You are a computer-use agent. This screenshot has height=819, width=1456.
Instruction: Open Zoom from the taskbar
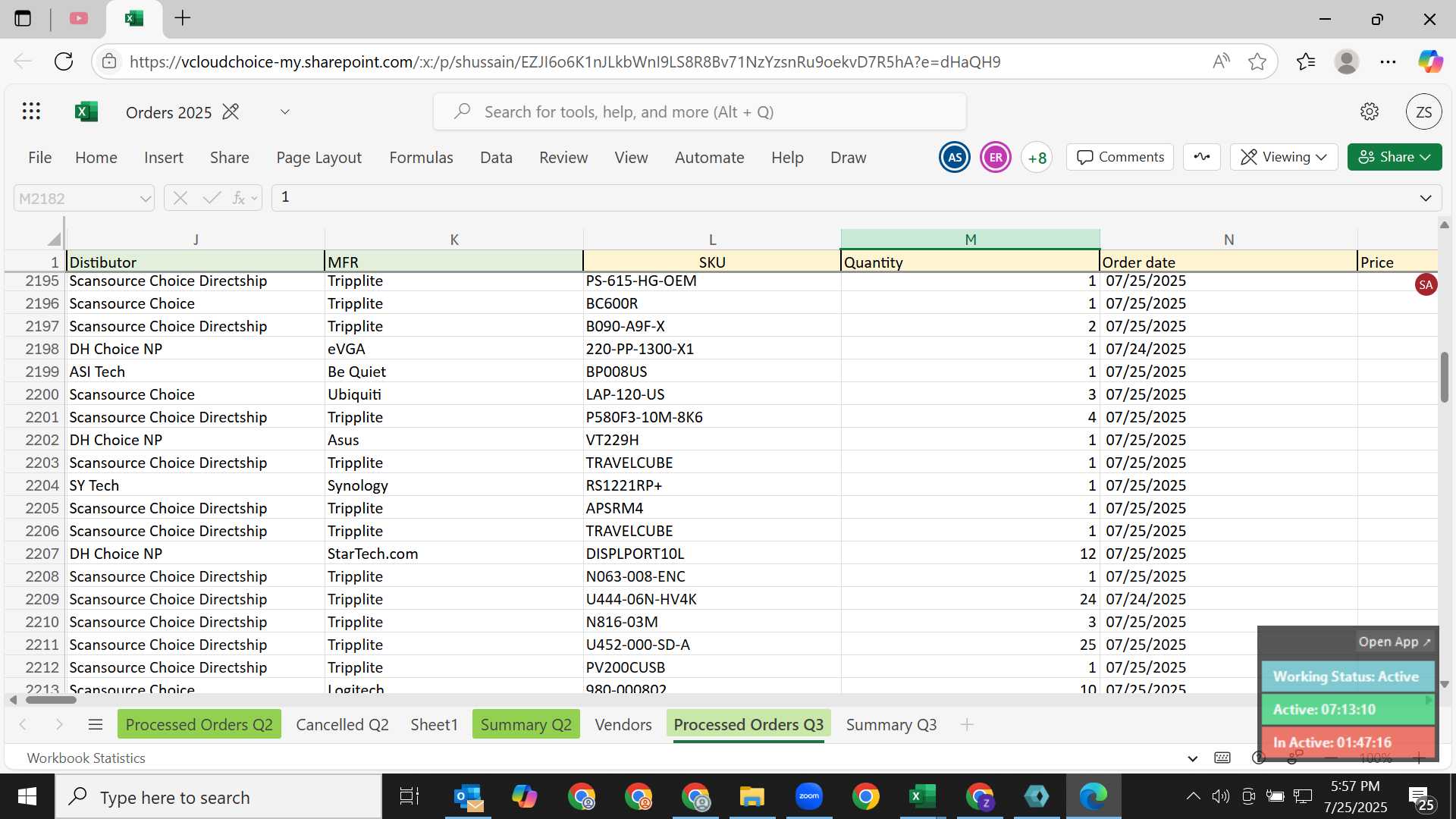tap(808, 796)
